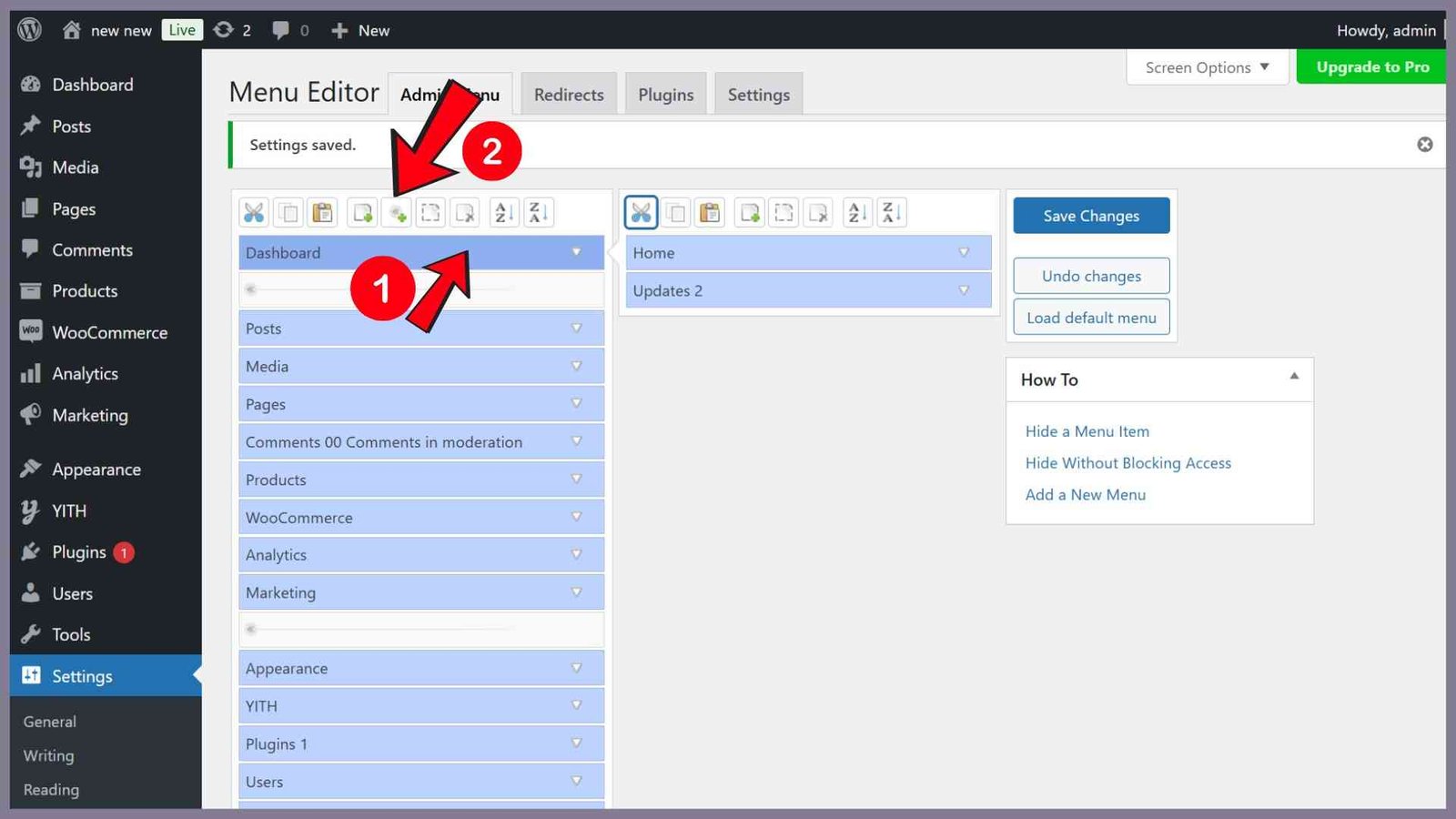Click Undo changes button

pyautogui.click(x=1091, y=276)
